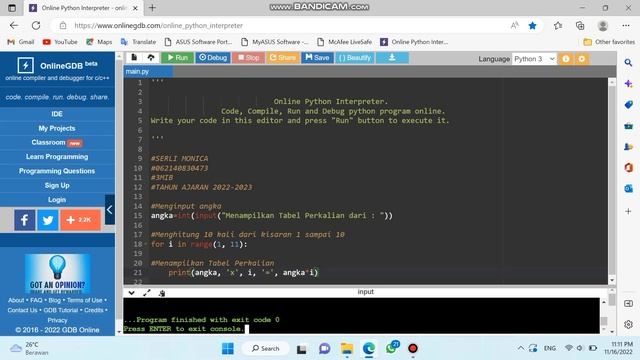
Task: Share on Facebook icon
Action: coord(24,220)
